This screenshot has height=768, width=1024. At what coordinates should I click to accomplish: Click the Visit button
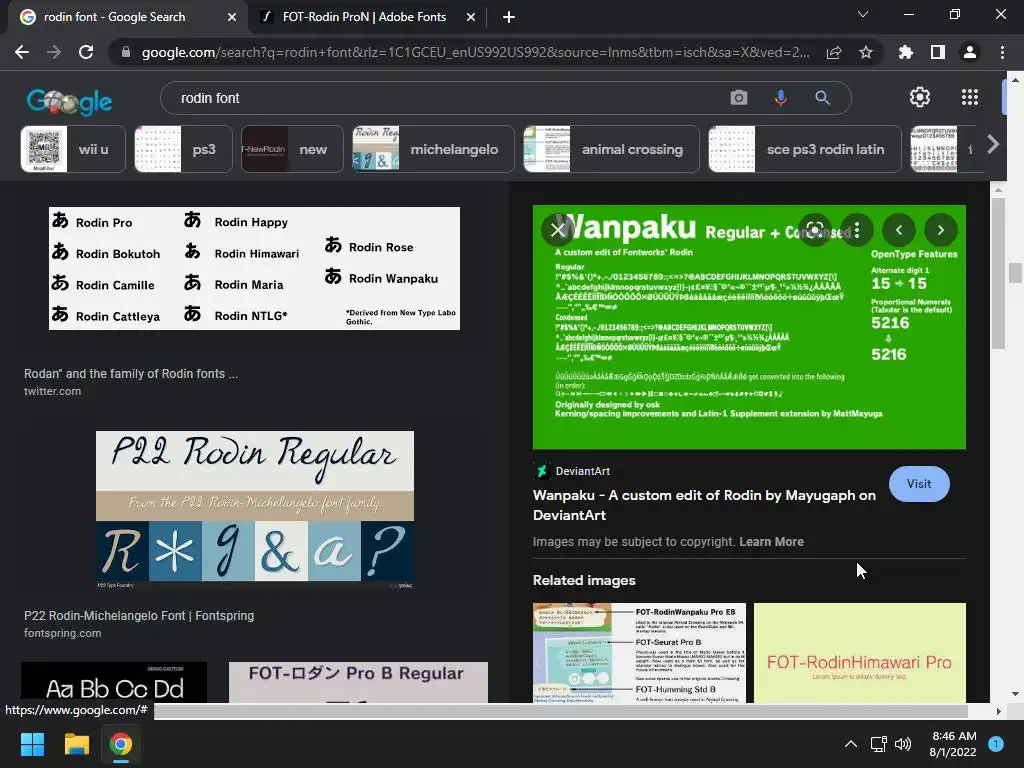click(919, 484)
